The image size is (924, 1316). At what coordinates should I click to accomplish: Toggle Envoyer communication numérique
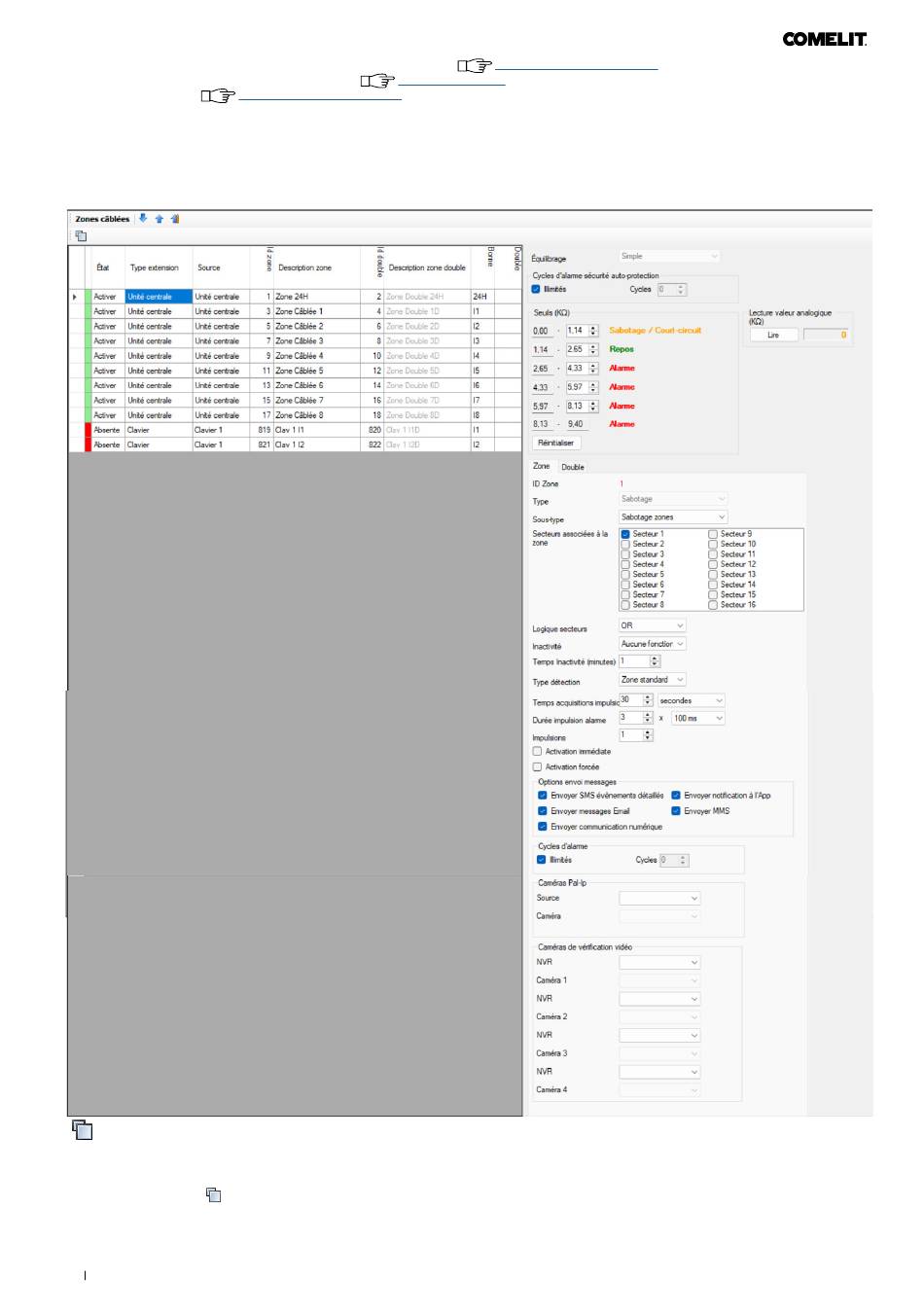point(543,826)
